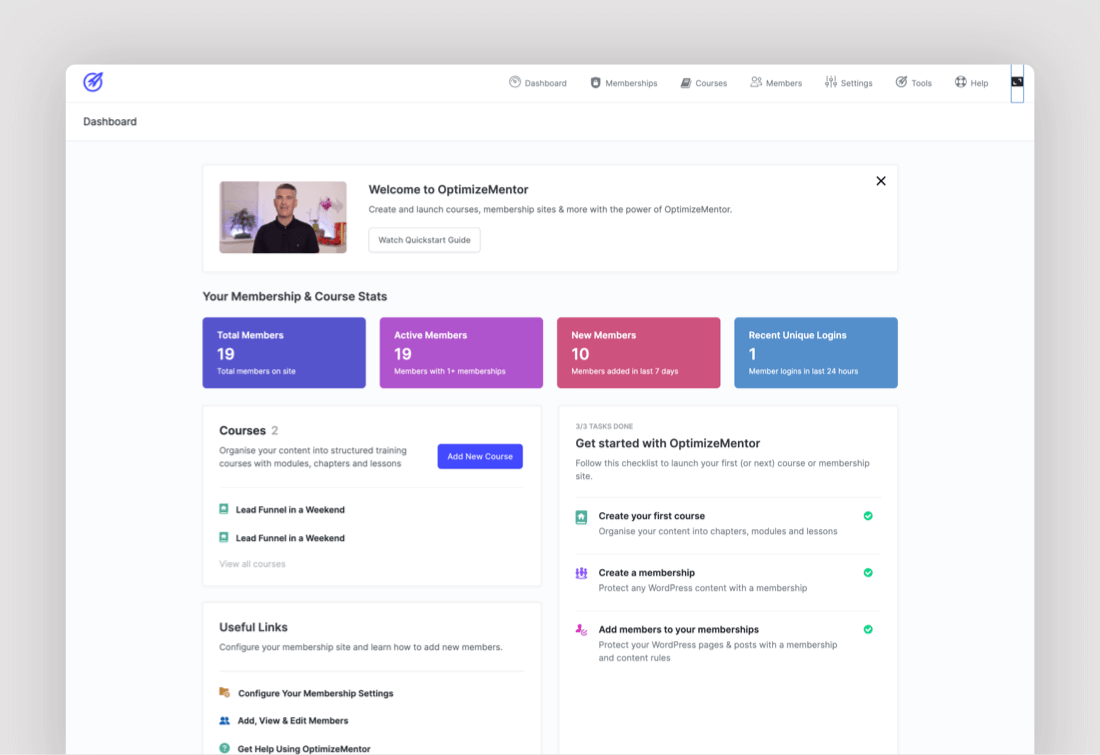Click checkmark for Add members to memberships
The image size is (1100, 755).
point(868,629)
